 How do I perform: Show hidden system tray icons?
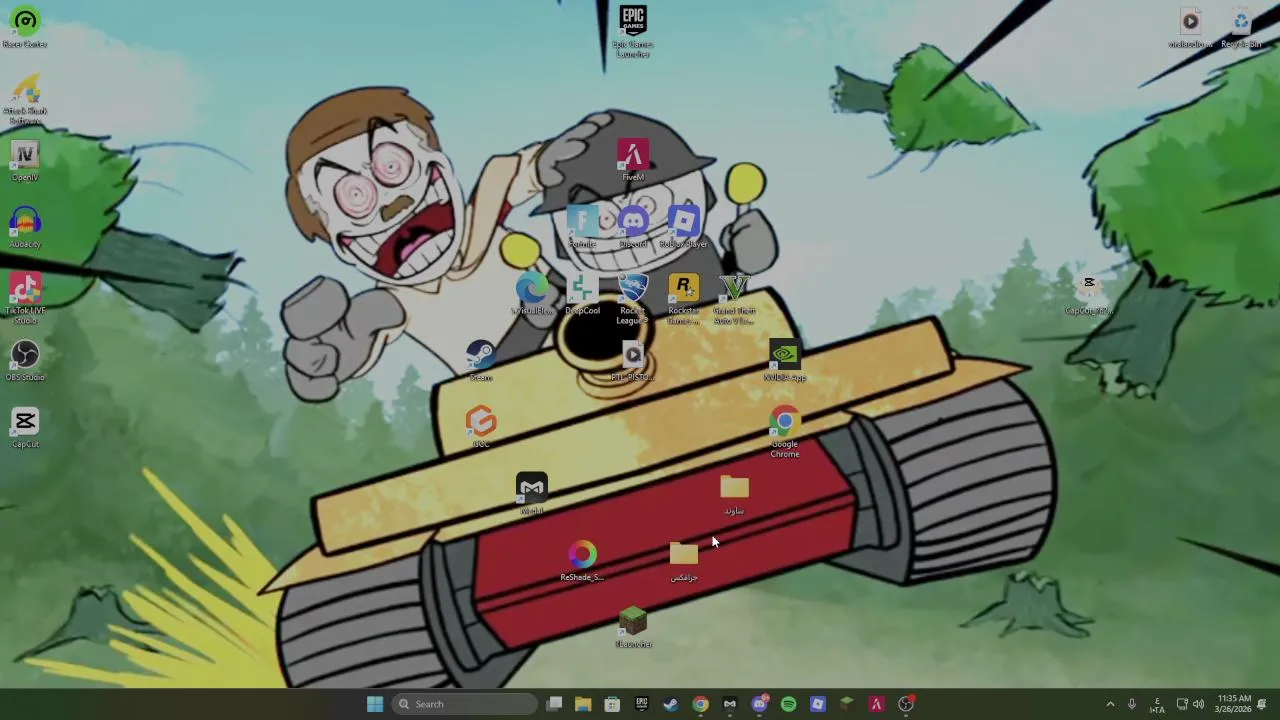point(1110,704)
